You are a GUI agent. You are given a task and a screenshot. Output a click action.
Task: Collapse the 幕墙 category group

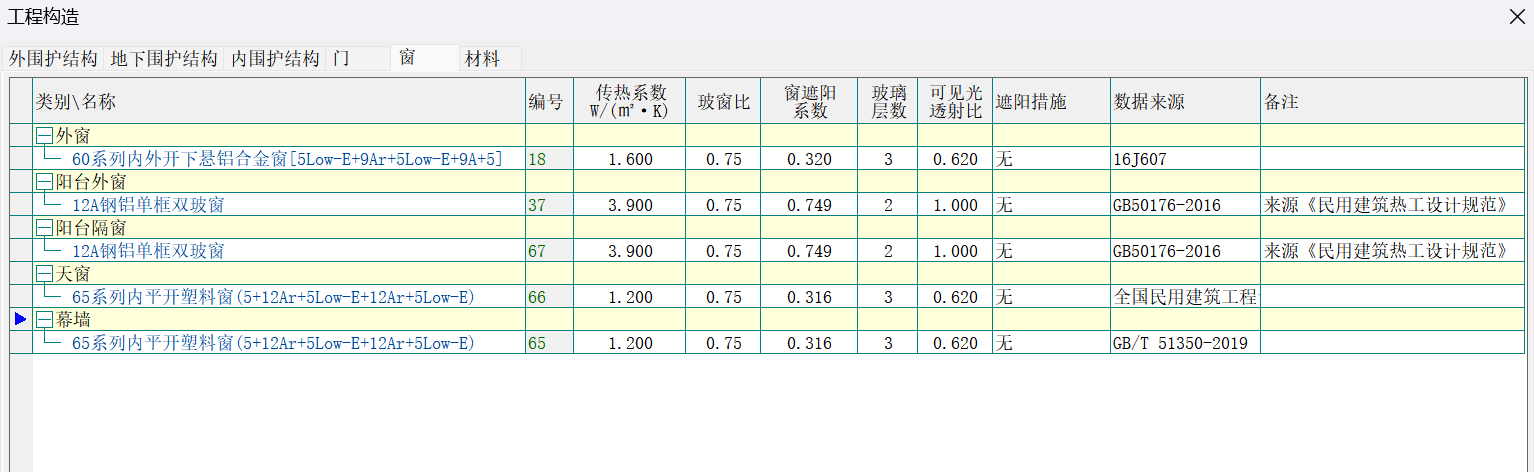(x=44, y=320)
